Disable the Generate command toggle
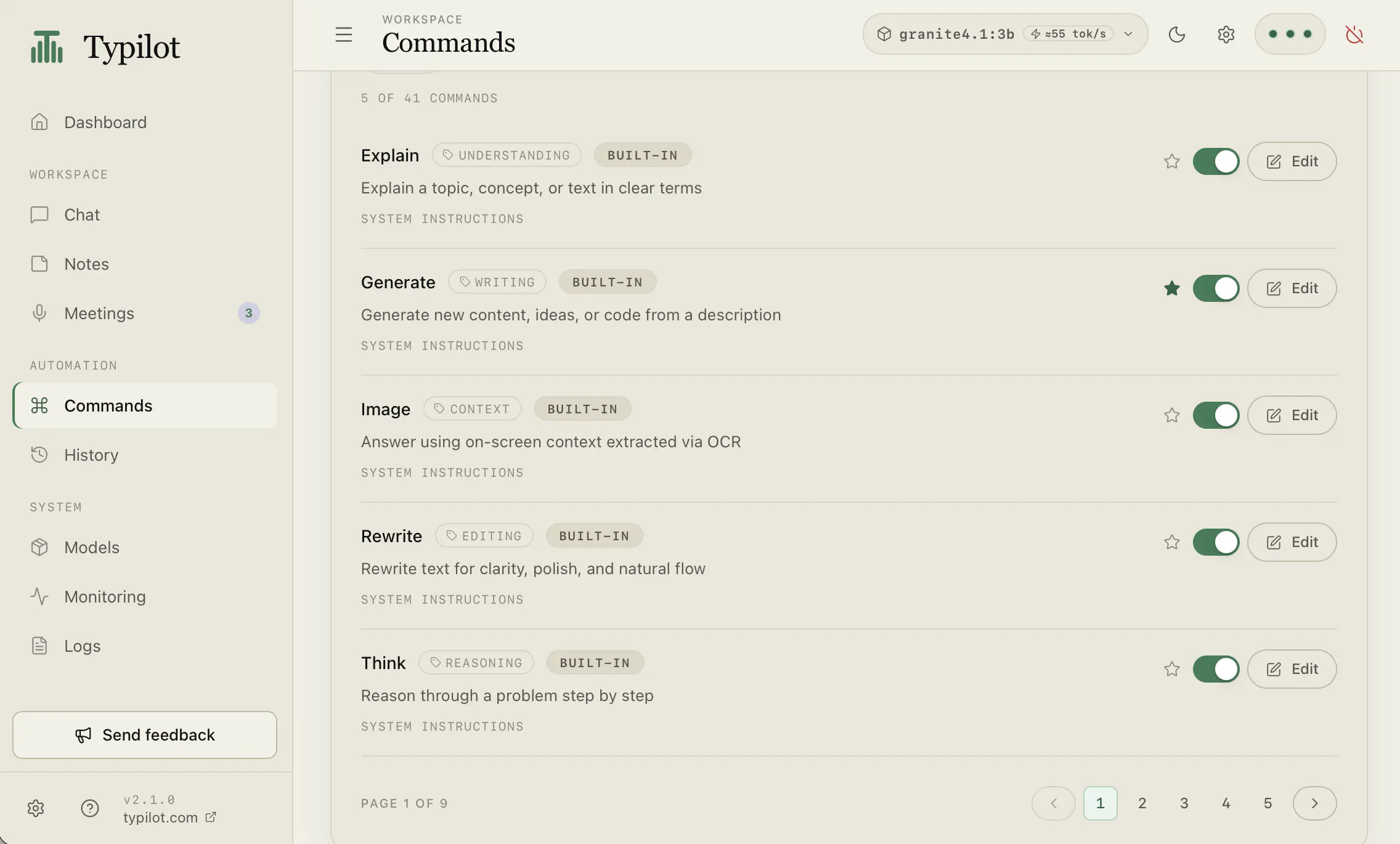Viewport: 1400px width, 844px height. [x=1216, y=288]
